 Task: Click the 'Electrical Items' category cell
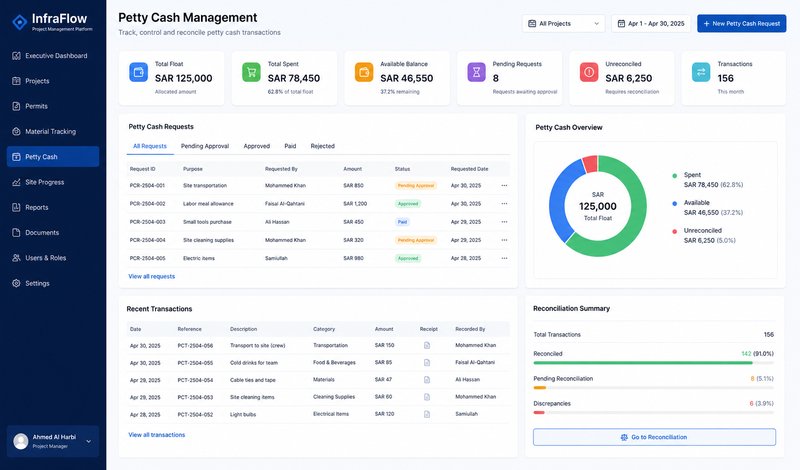[331, 414]
